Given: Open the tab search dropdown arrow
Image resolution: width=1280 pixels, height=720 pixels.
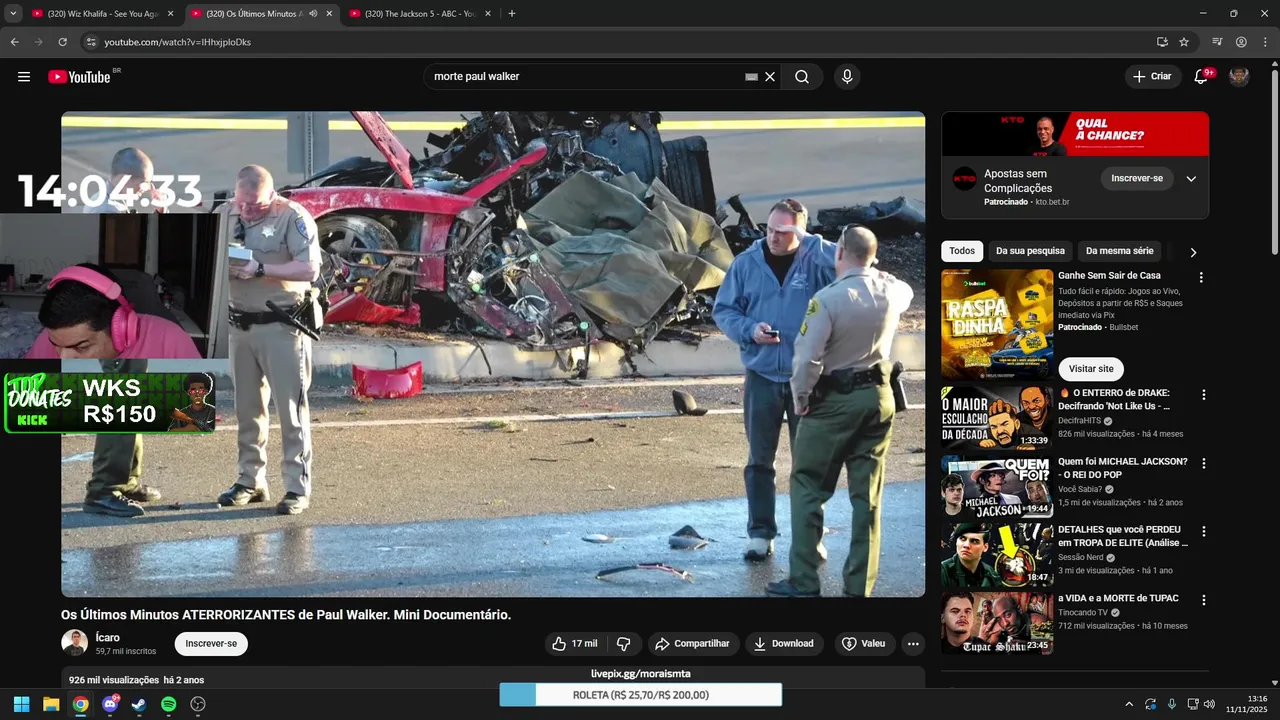Looking at the screenshot, I should coord(13,14).
